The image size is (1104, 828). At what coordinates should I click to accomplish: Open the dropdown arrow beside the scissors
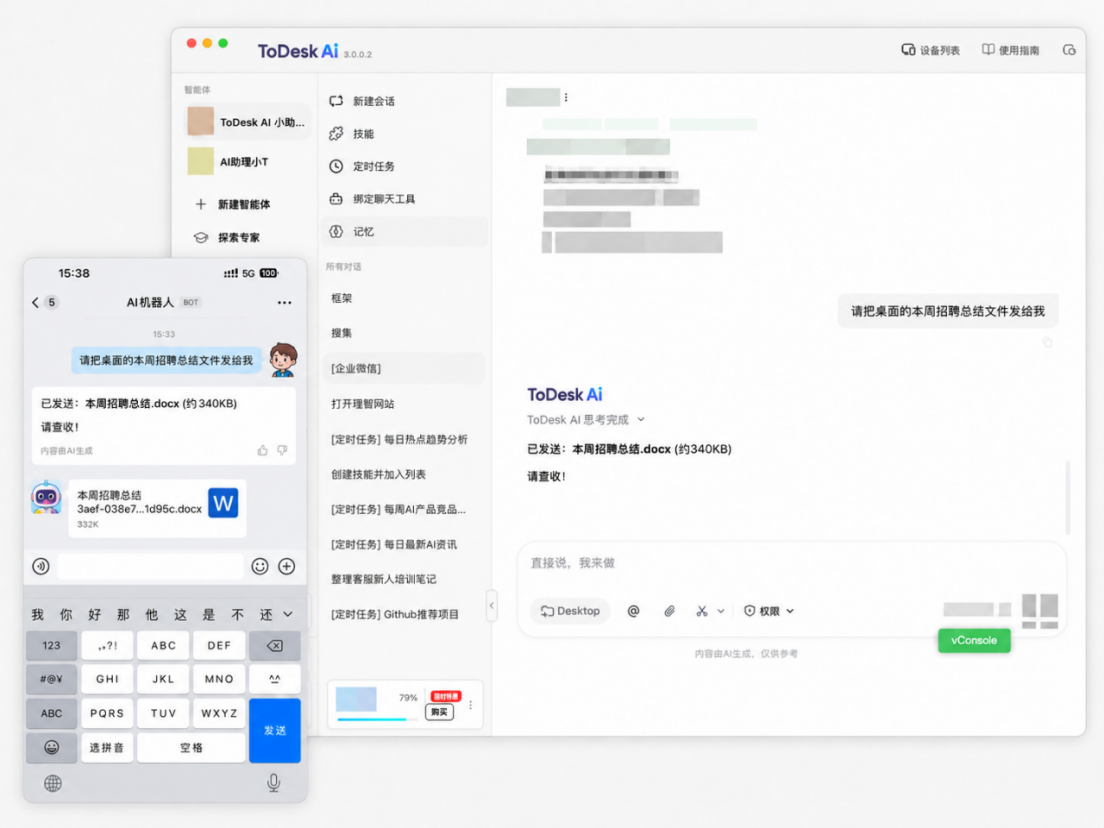(721, 611)
